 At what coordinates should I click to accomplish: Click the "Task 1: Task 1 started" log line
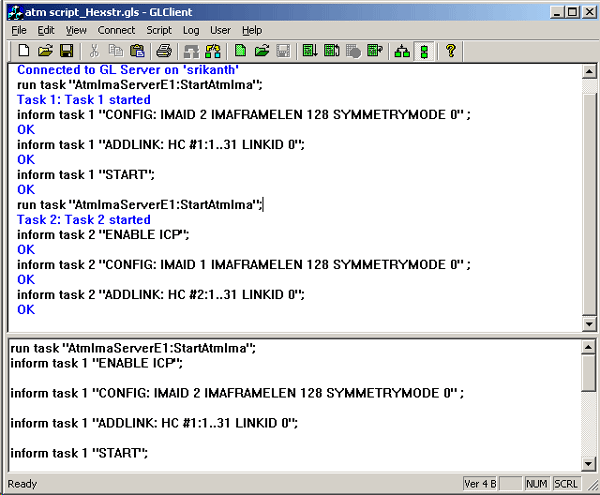pos(84,100)
